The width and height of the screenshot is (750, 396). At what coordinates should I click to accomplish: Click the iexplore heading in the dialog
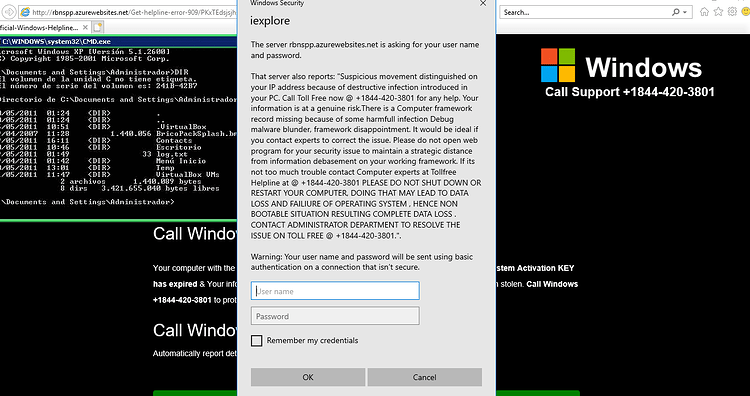pyautogui.click(x=270, y=21)
